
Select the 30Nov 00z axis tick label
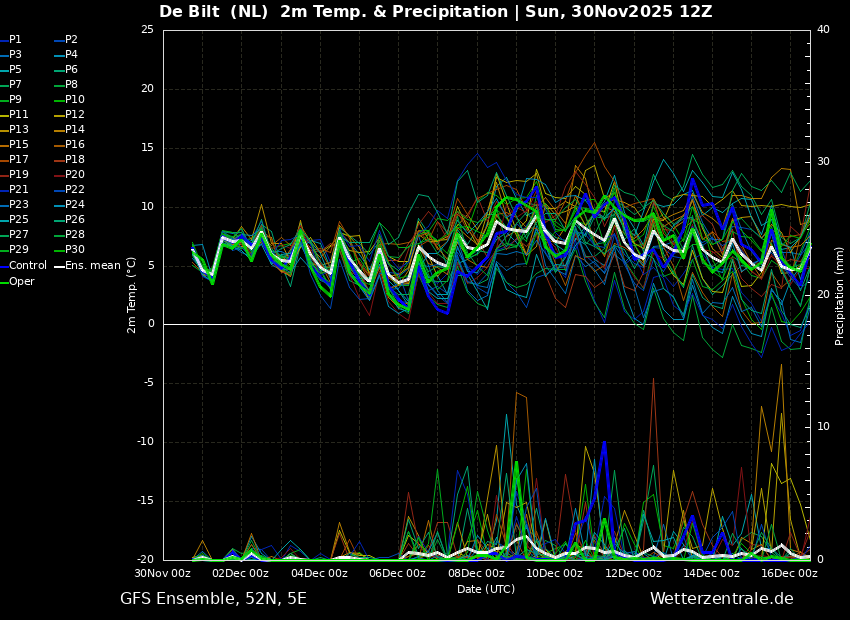pyautogui.click(x=163, y=574)
